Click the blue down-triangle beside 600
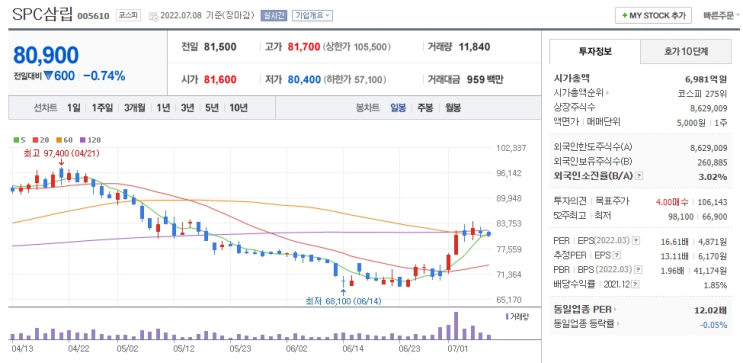This screenshot has width=743, height=363. point(48,76)
